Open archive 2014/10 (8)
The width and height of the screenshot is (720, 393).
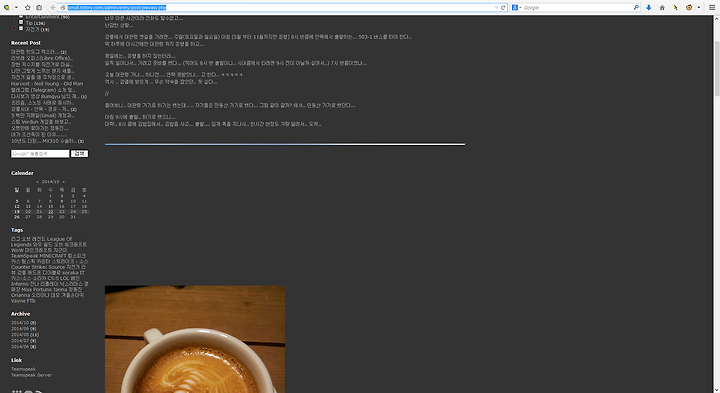tap(24, 323)
